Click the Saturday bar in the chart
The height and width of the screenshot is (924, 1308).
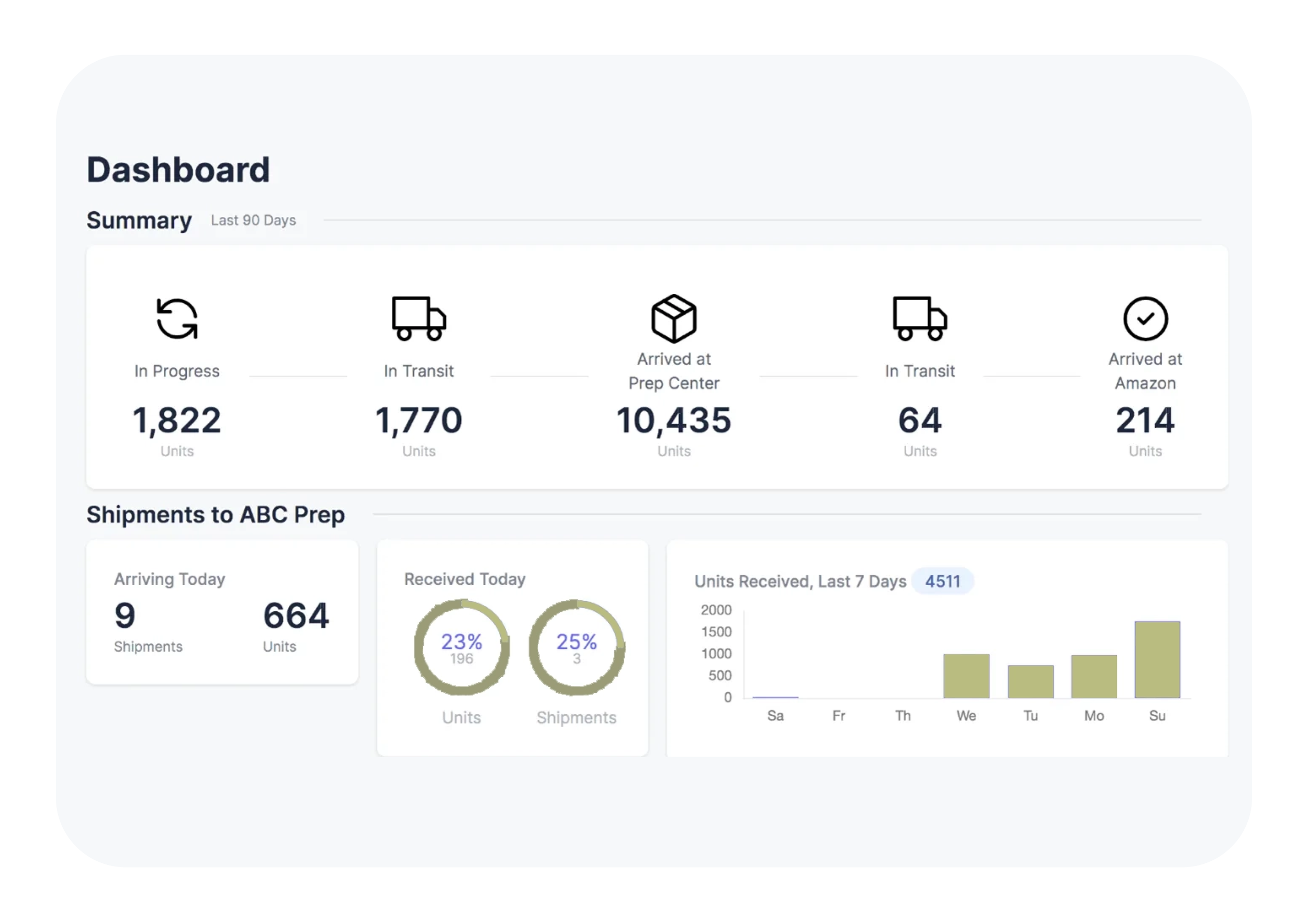coord(775,697)
